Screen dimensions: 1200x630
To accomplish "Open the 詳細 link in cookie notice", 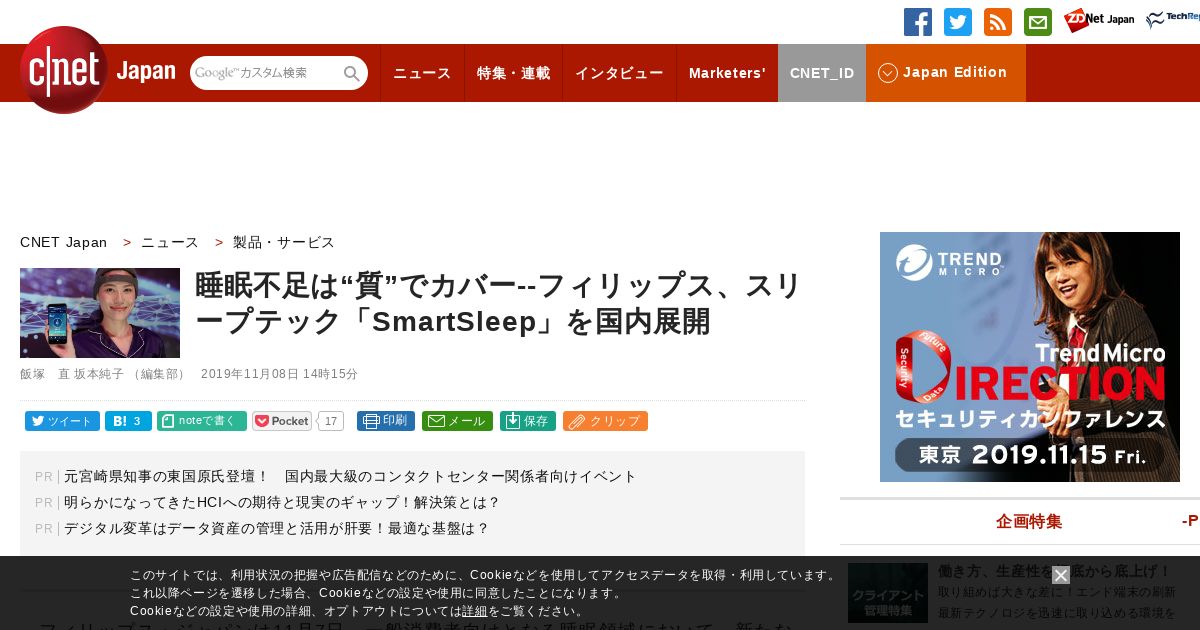I will (474, 611).
